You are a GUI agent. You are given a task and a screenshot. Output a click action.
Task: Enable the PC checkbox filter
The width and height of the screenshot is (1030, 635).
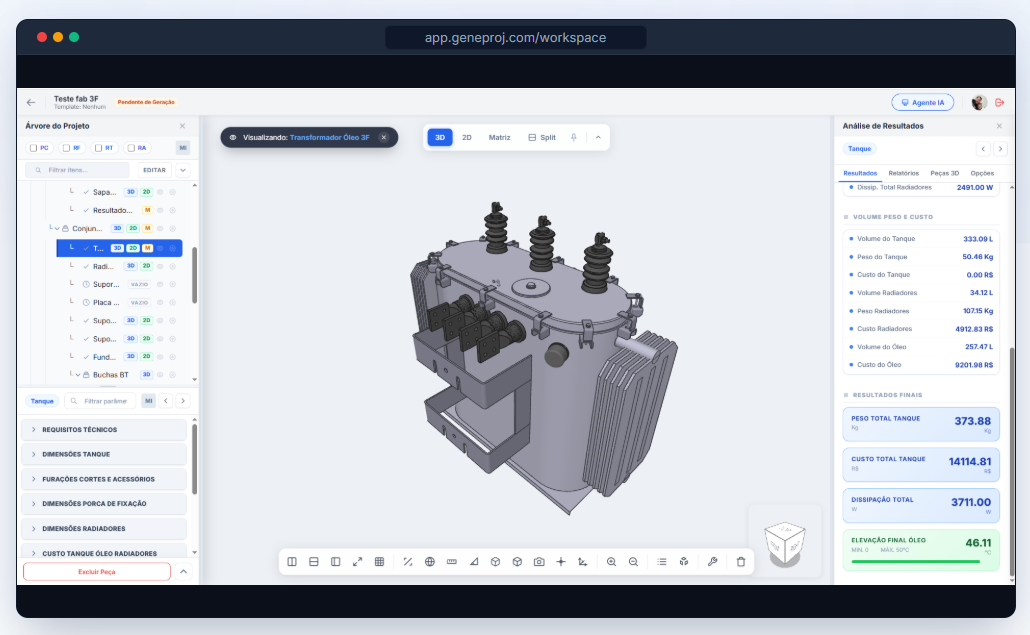point(34,148)
